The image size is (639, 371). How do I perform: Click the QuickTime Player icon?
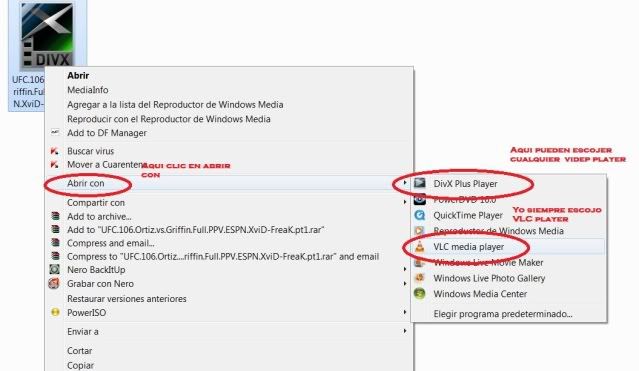coord(420,215)
